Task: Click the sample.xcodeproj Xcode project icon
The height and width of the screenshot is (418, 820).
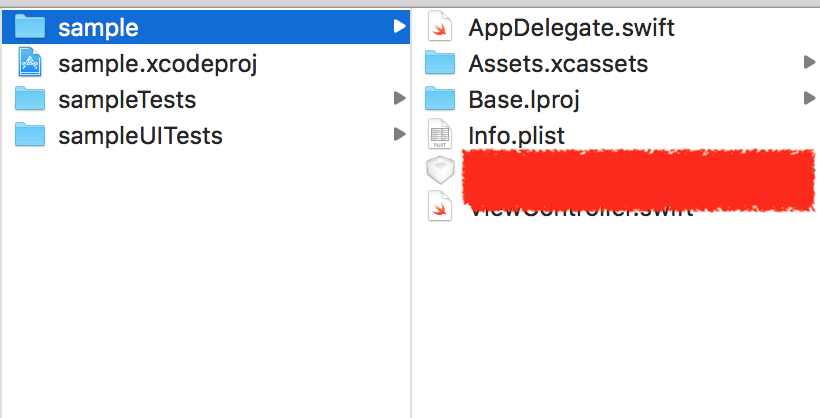Action: tap(30, 63)
